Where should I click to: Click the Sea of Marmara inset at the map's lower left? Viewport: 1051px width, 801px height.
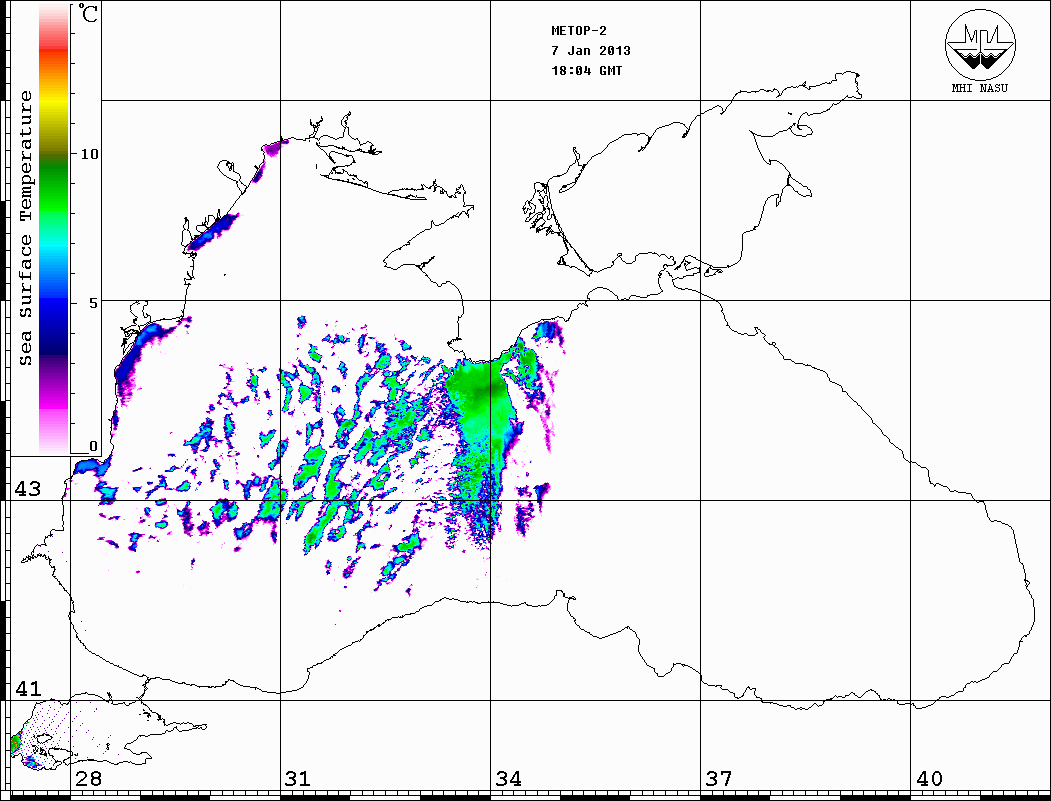click(107, 734)
